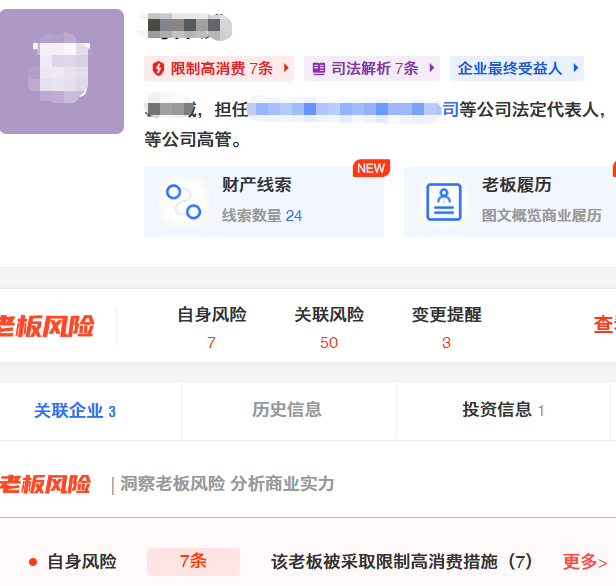
Task: Click the pink 7条 badge
Action: (193, 562)
